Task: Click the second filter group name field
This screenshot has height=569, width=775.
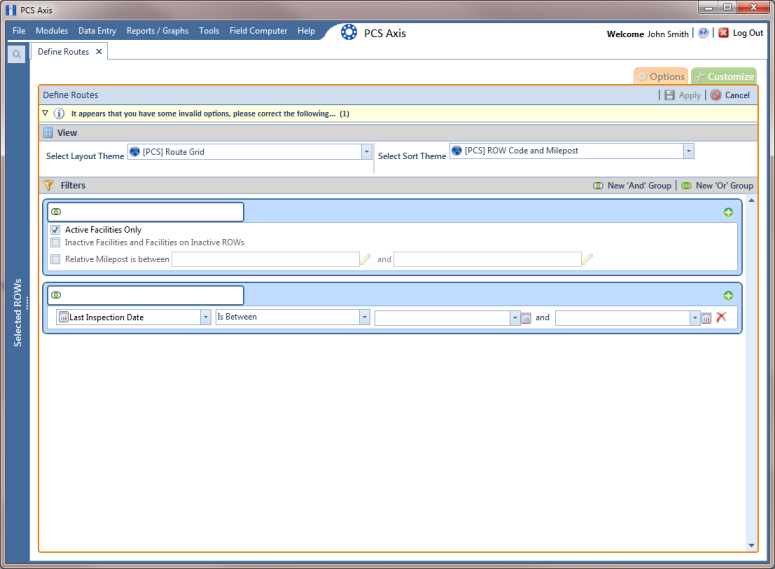Action: pyautogui.click(x=145, y=295)
